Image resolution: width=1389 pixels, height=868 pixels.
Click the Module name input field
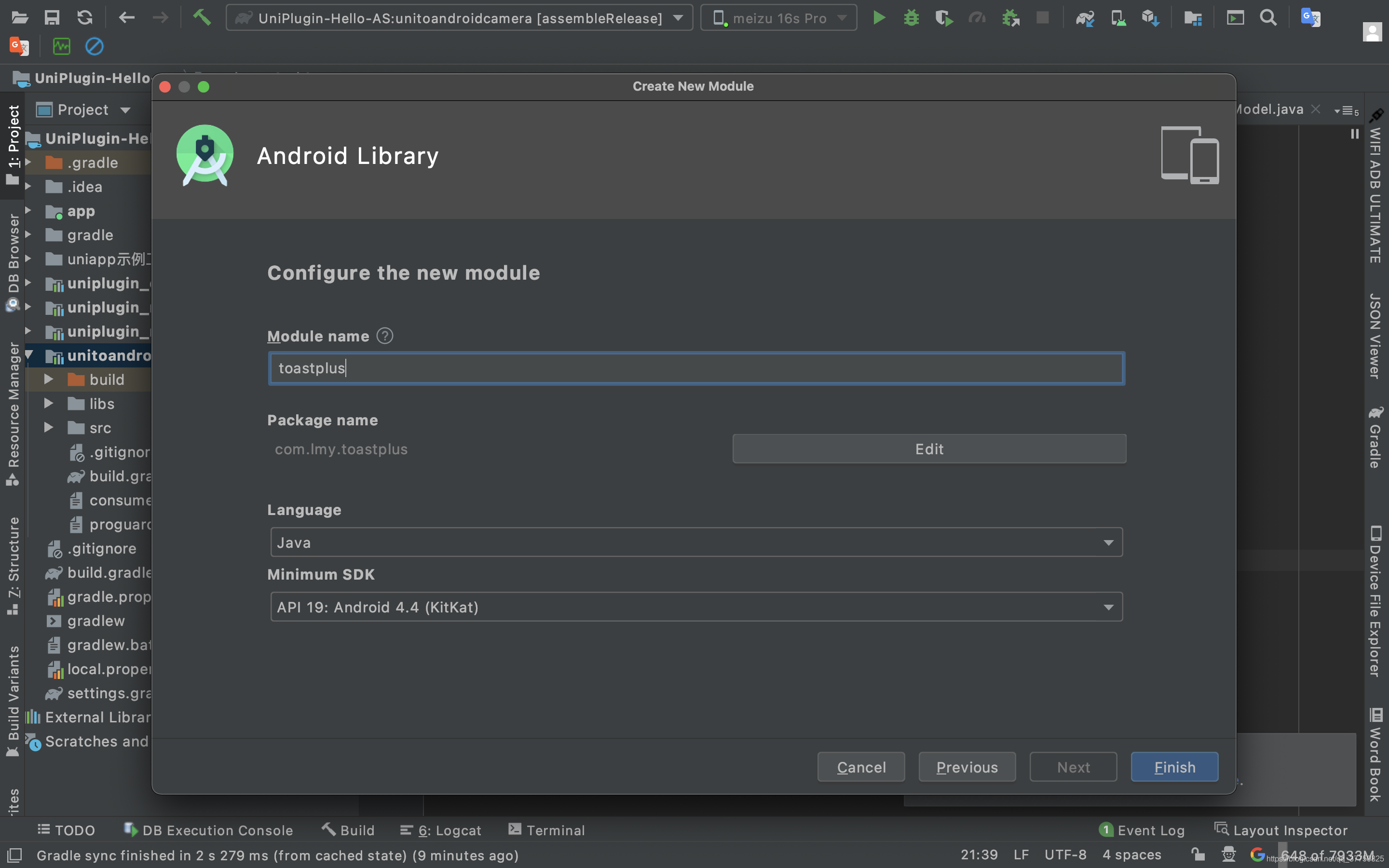696,368
